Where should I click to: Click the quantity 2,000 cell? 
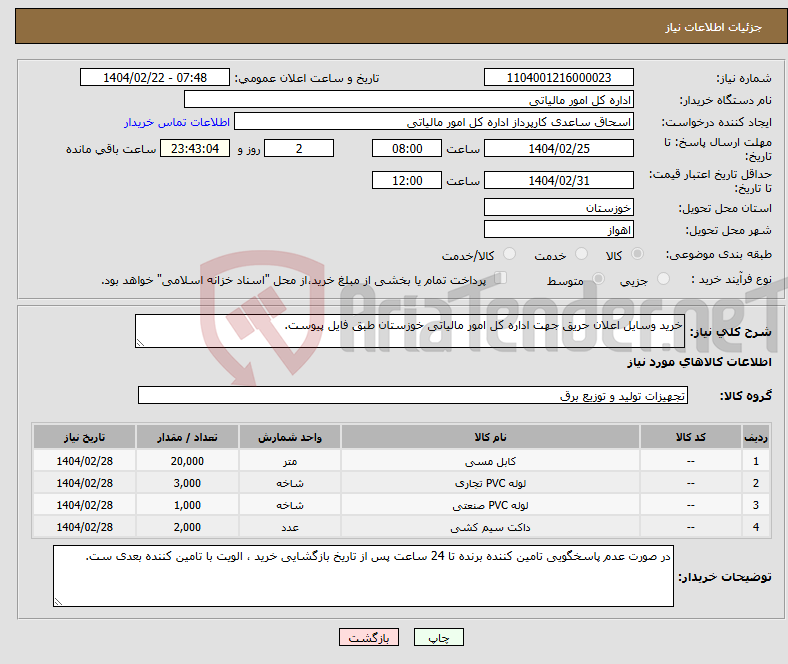[187, 527]
